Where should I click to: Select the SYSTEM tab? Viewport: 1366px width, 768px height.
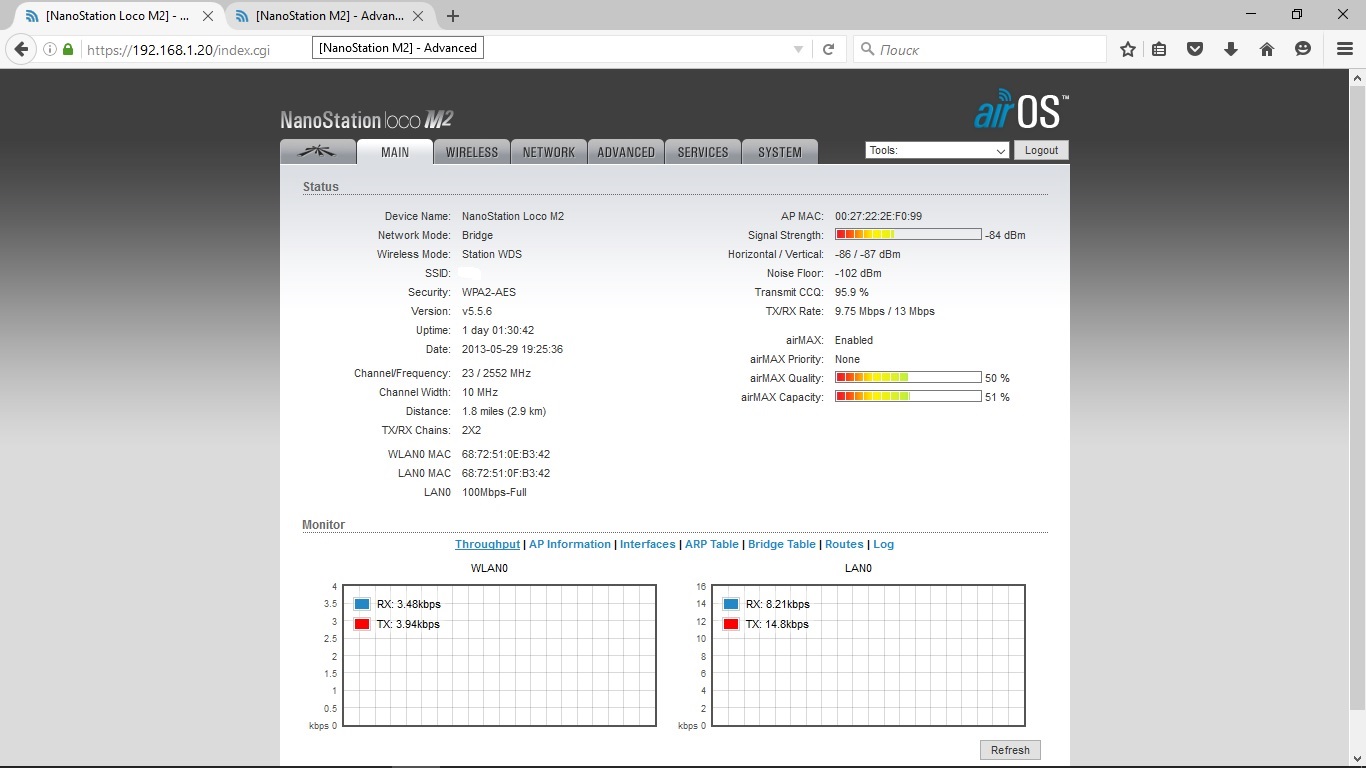(x=779, y=152)
